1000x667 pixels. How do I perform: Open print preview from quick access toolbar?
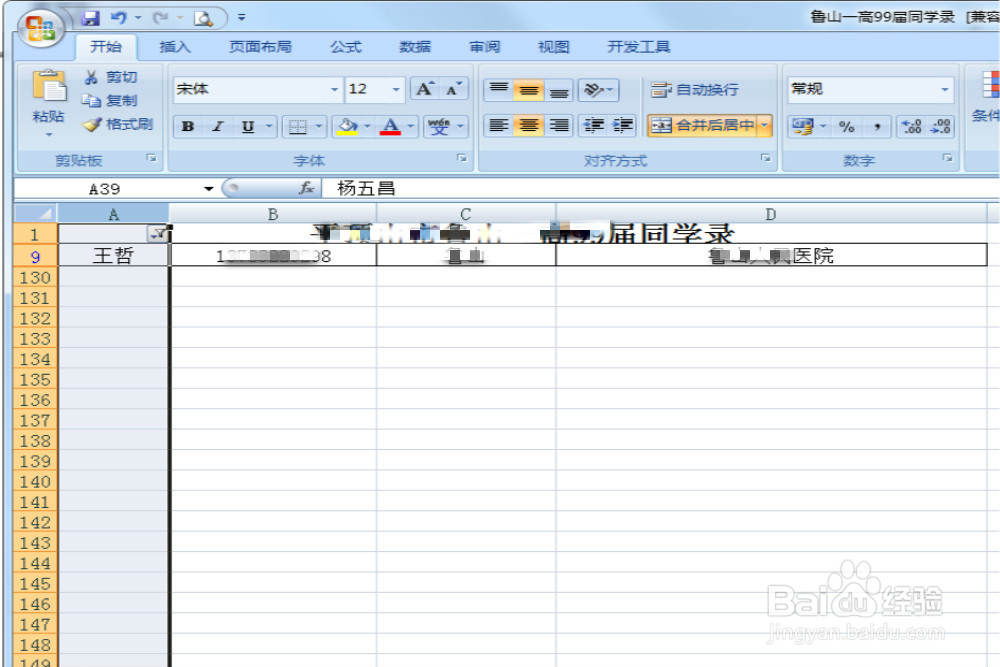click(203, 18)
